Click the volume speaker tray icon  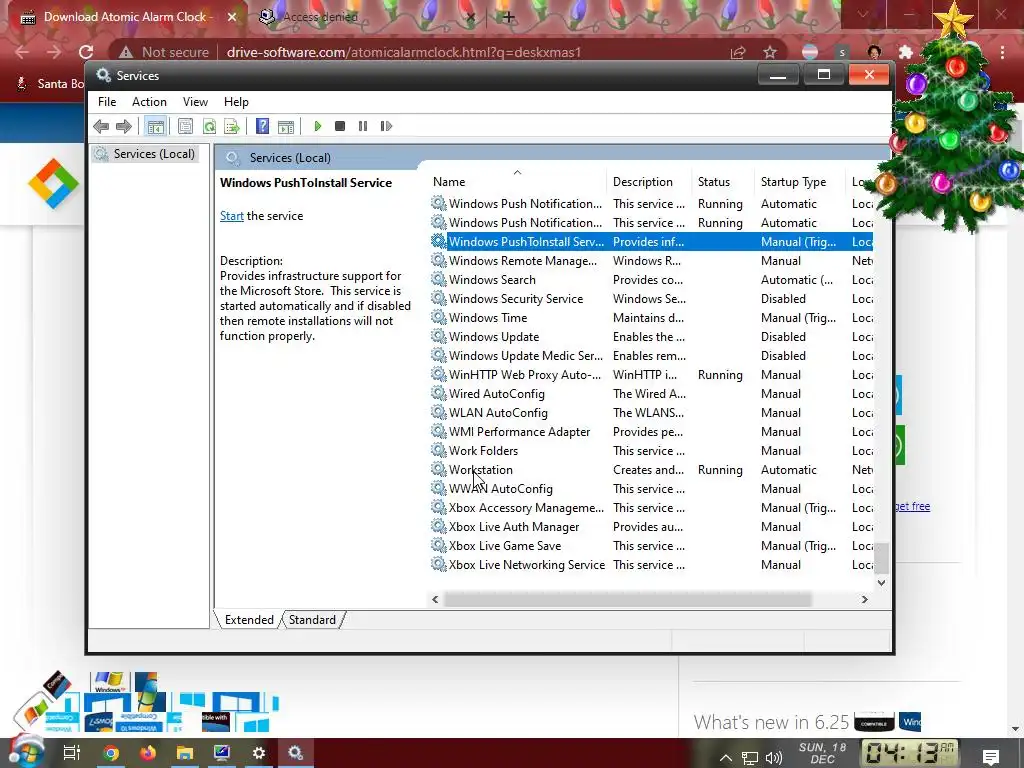pos(774,758)
